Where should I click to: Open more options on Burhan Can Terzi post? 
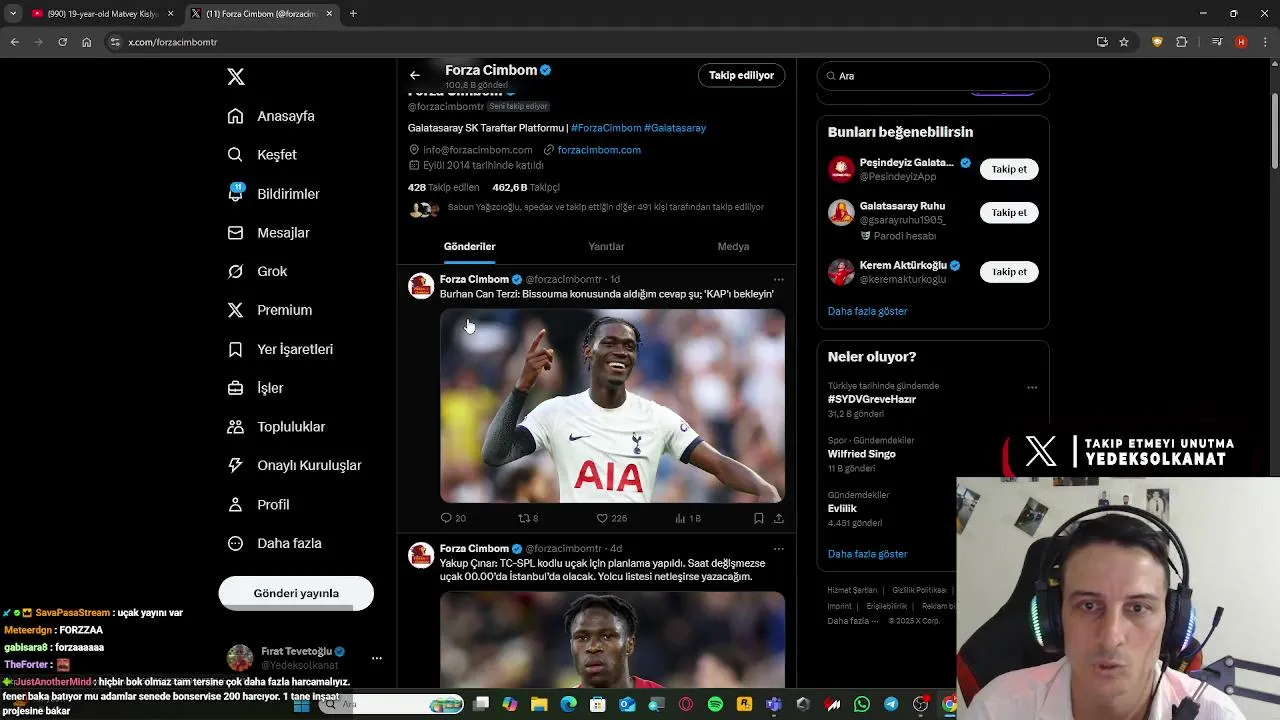pyautogui.click(x=779, y=280)
